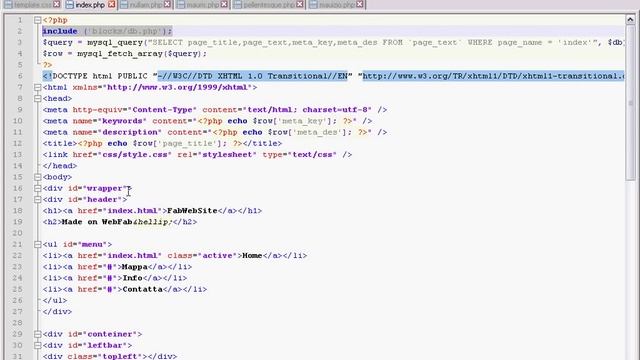The width and height of the screenshot is (640, 360).
Task: Click 'Info' link text on line 24
Action: [133, 278]
